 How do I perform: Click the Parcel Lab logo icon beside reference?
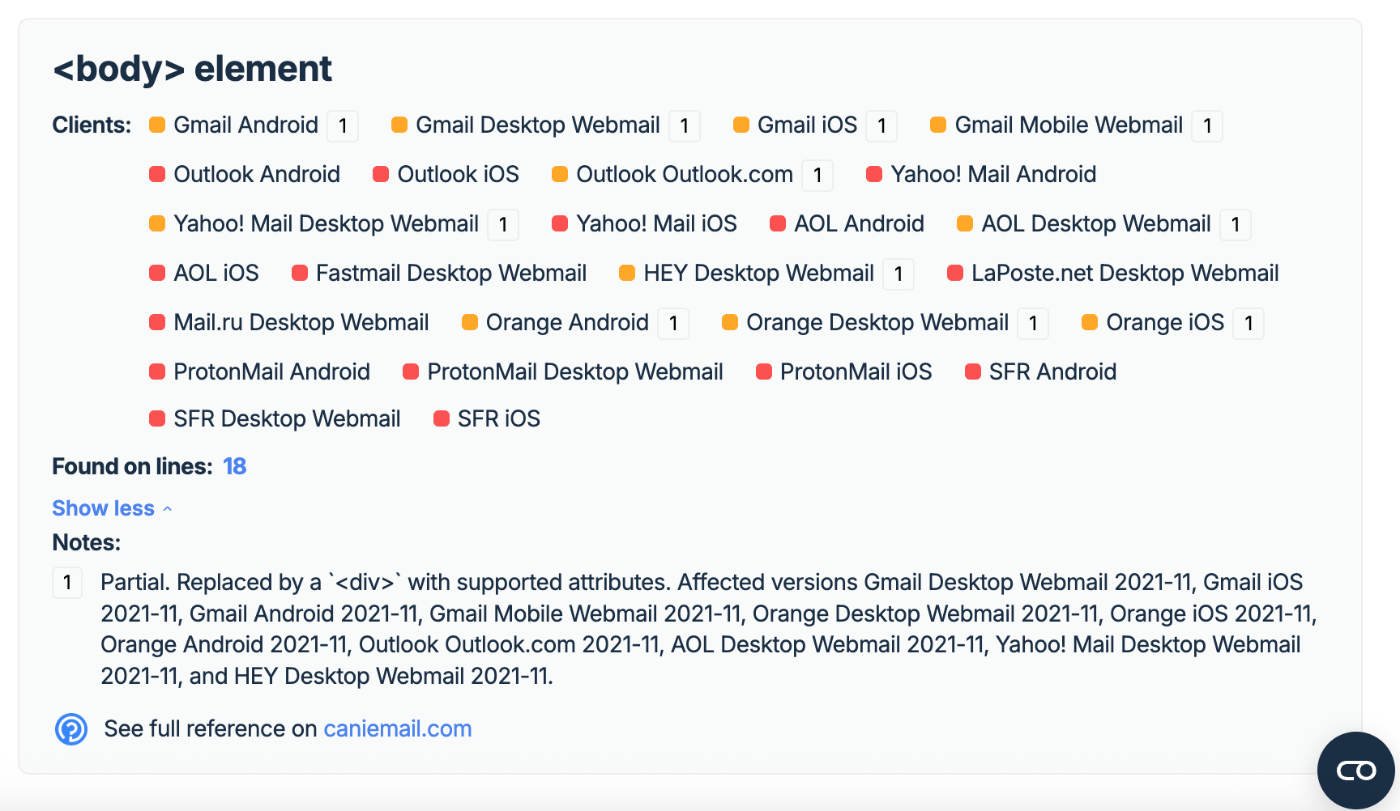click(71, 729)
